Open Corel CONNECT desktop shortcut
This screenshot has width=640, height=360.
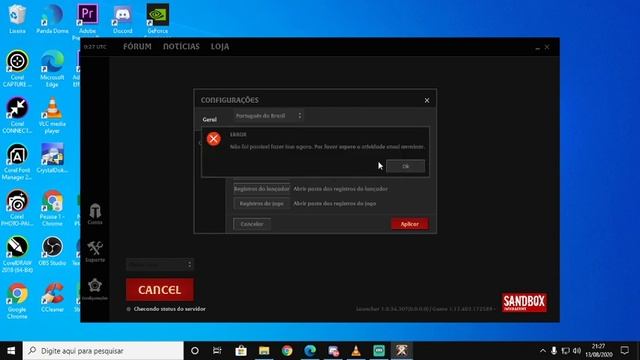pyautogui.click(x=17, y=115)
